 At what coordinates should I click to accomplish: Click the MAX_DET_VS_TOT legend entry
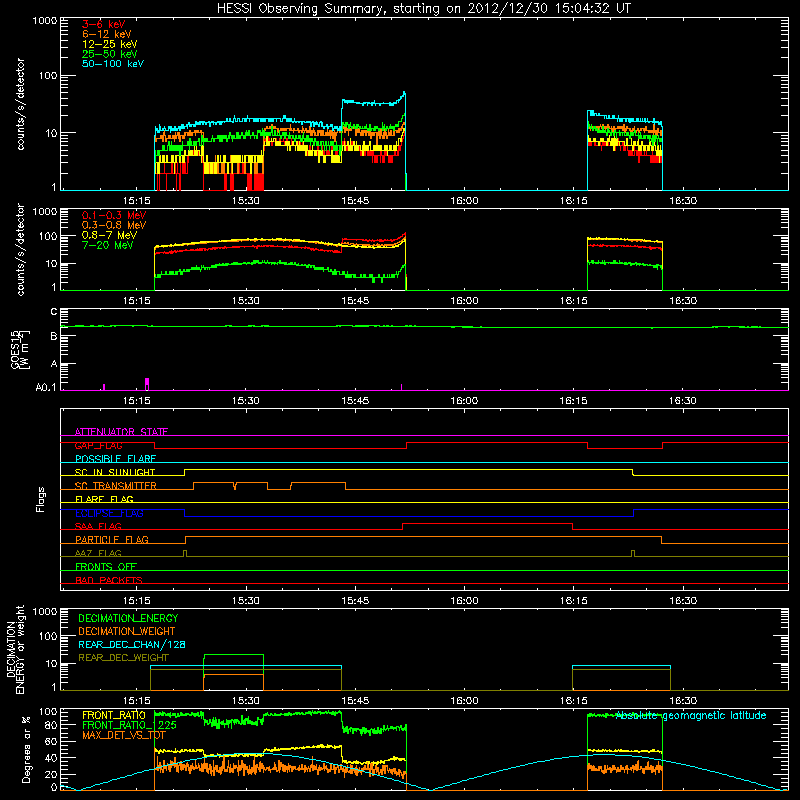pyautogui.click(x=124, y=735)
